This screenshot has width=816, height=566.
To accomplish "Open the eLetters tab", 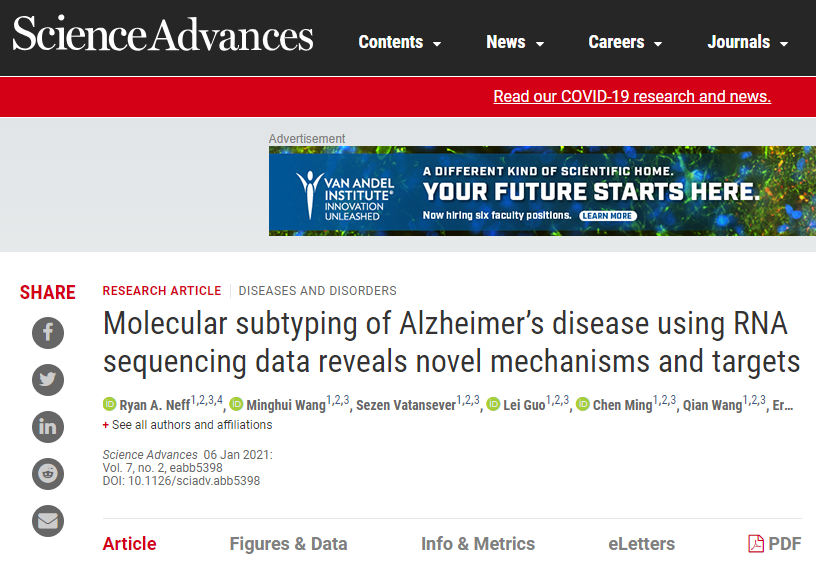I will pyautogui.click(x=641, y=544).
